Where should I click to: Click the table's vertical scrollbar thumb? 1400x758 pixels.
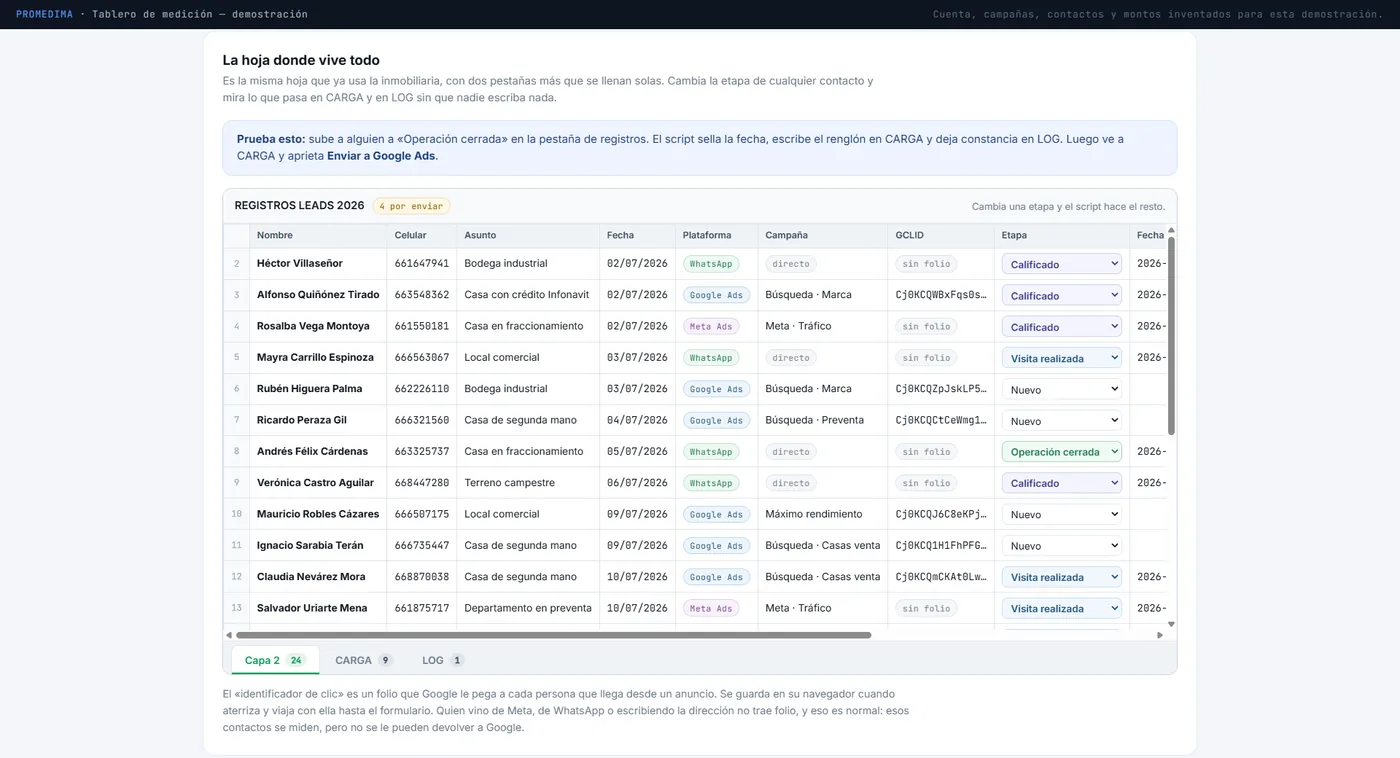click(x=1171, y=335)
